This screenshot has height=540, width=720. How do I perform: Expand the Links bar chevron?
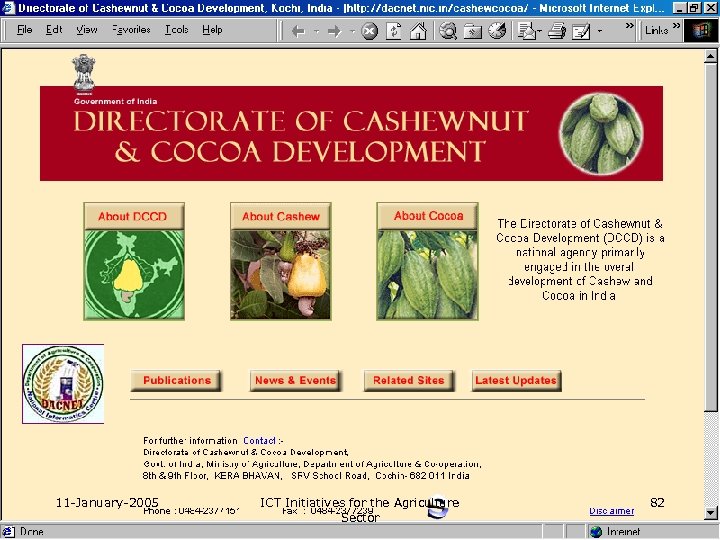click(676, 26)
